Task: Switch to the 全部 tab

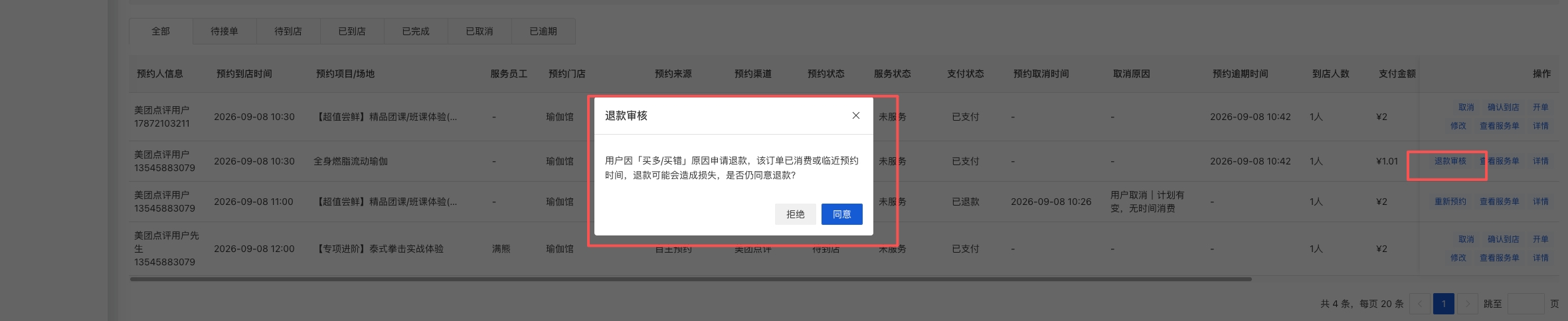Action: (x=161, y=31)
